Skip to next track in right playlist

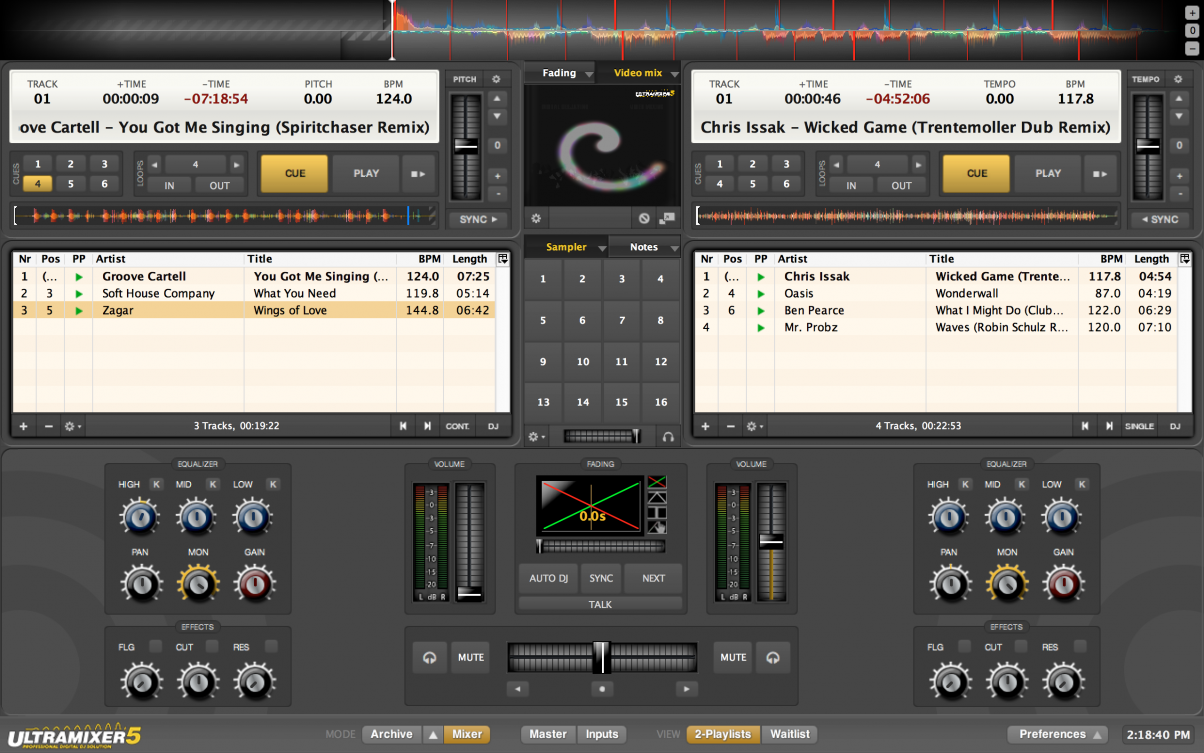tap(1109, 426)
